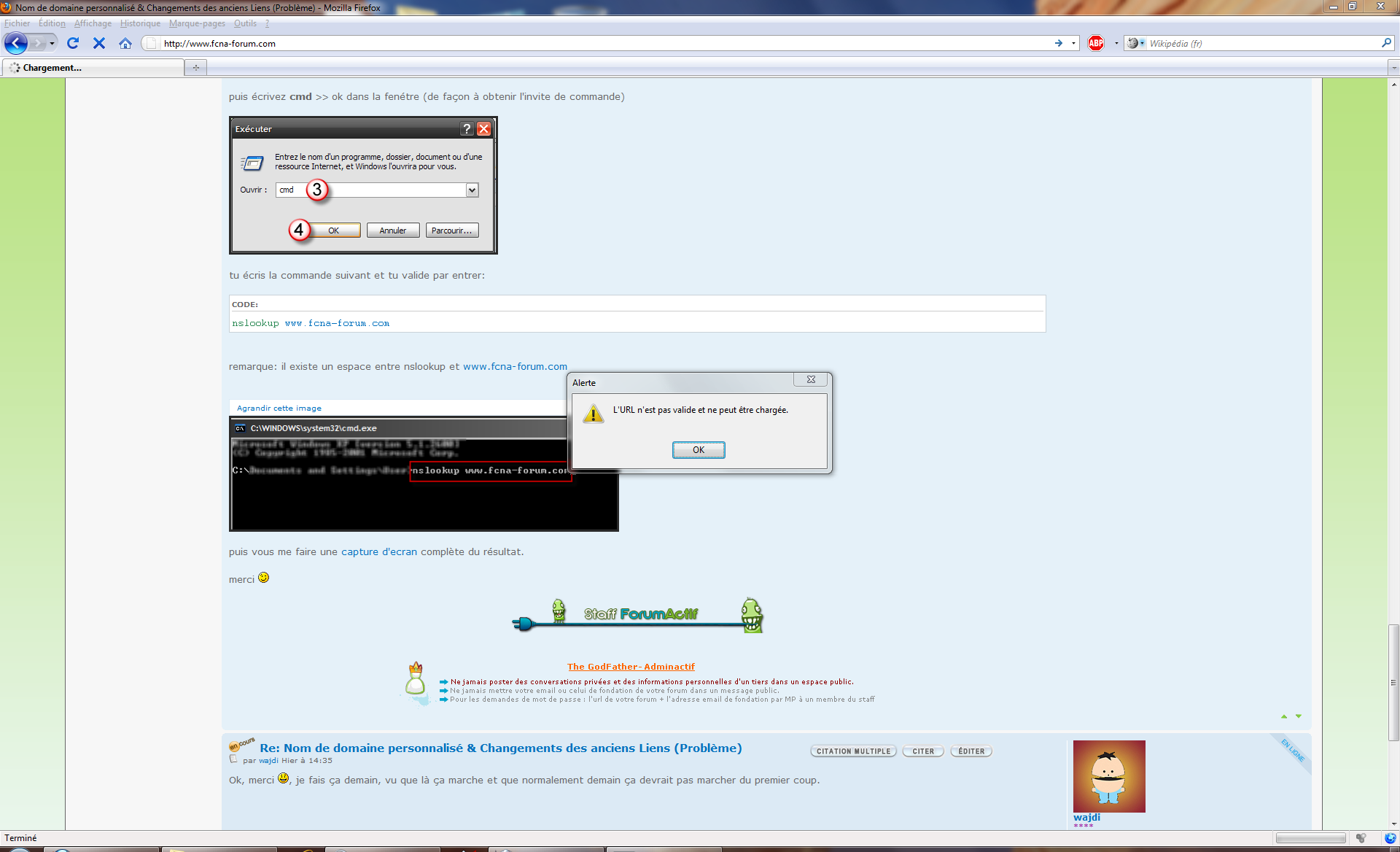This screenshot has width=1400, height=852.
Task: Click the page icon in the address bar
Action: 151,43
